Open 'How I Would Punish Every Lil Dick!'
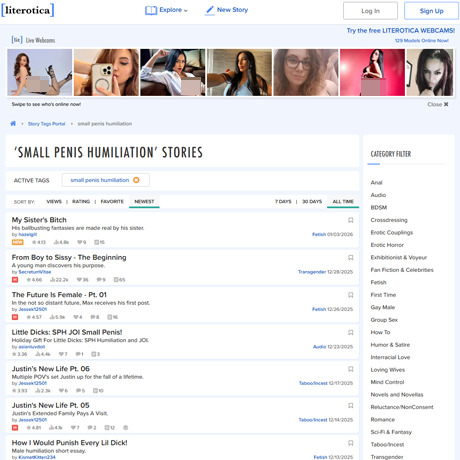Screen dimensions: 460x460 pyautogui.click(x=70, y=443)
